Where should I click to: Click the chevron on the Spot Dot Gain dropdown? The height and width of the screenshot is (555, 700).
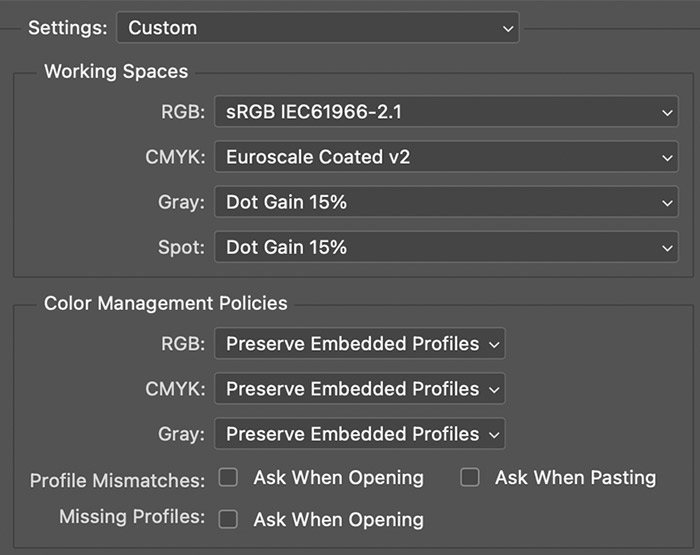click(x=667, y=246)
